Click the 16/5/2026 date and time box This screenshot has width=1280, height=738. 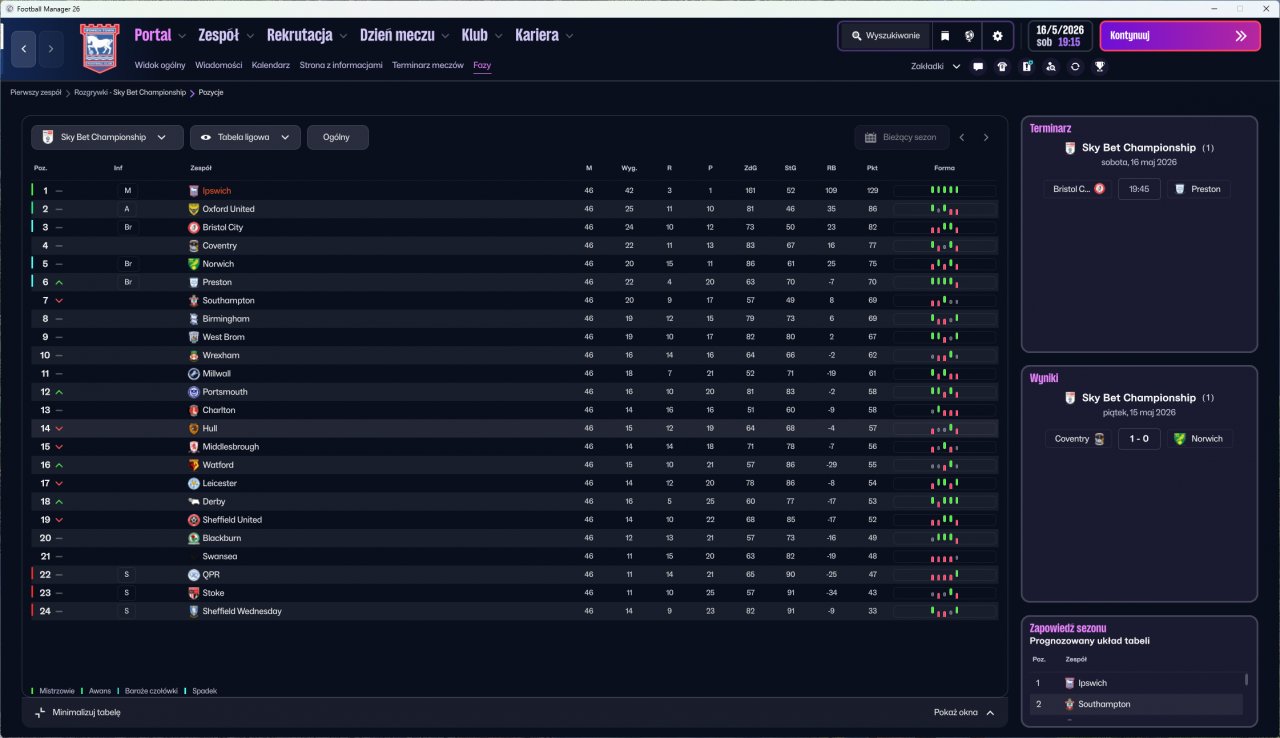(x=1060, y=36)
